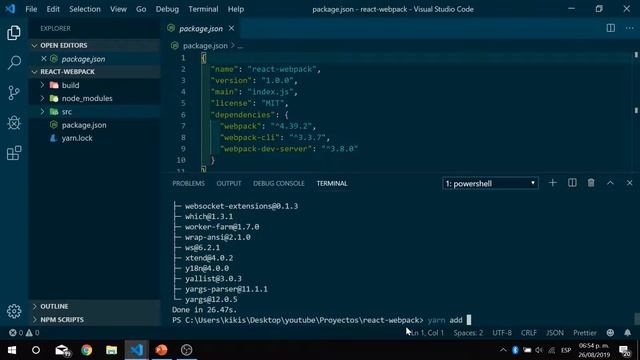
Task: Open the Source Control view
Action: (14, 93)
